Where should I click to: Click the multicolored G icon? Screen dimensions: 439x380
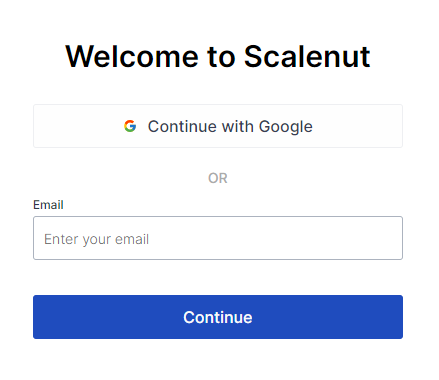[130, 126]
